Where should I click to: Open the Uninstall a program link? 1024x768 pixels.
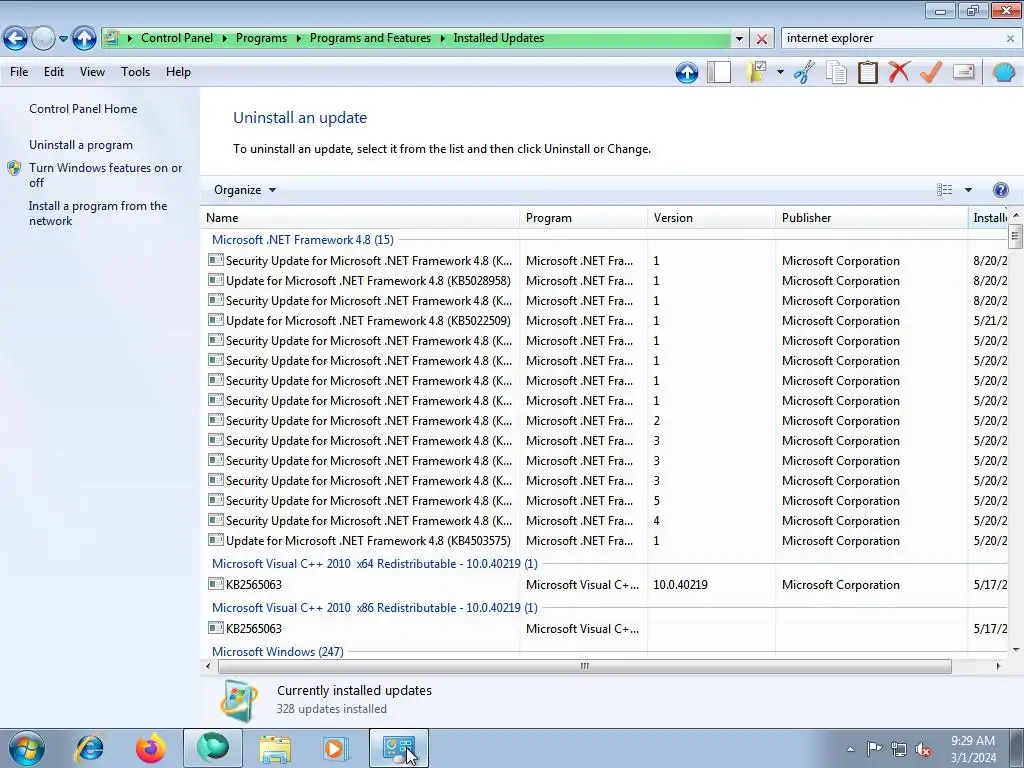pyautogui.click(x=81, y=144)
